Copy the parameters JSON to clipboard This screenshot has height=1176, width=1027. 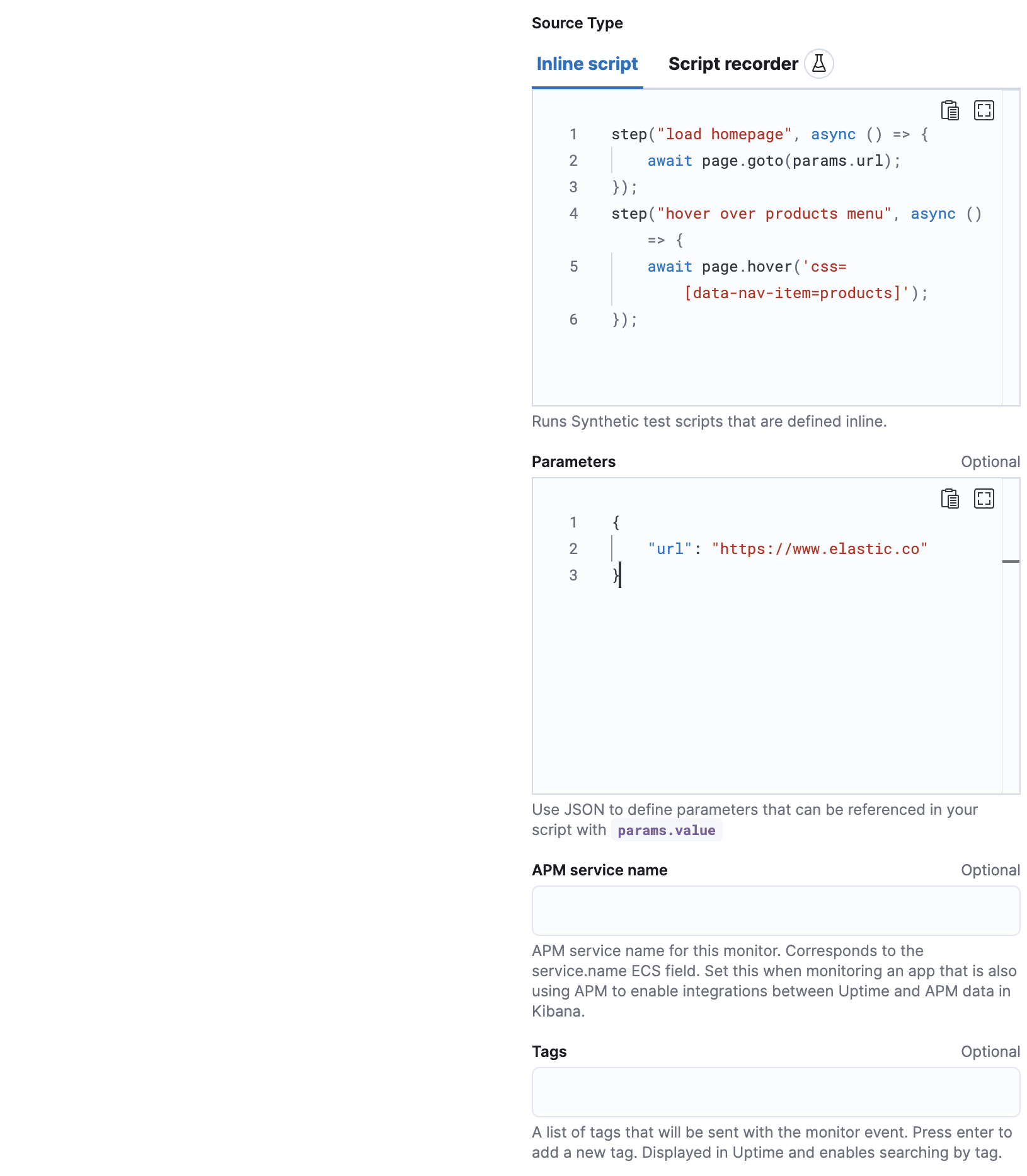(949, 499)
